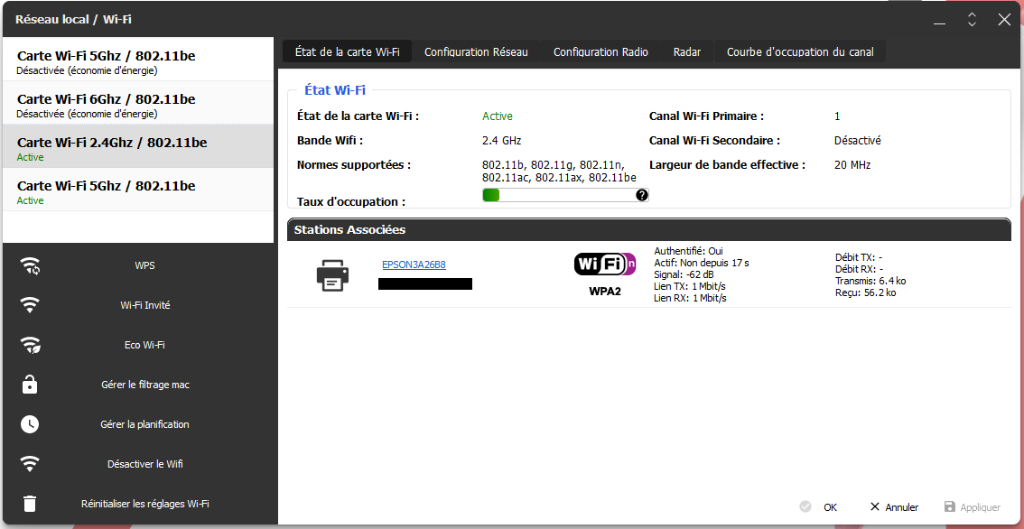Click the Wi-Fi n standard logo

coord(605,264)
